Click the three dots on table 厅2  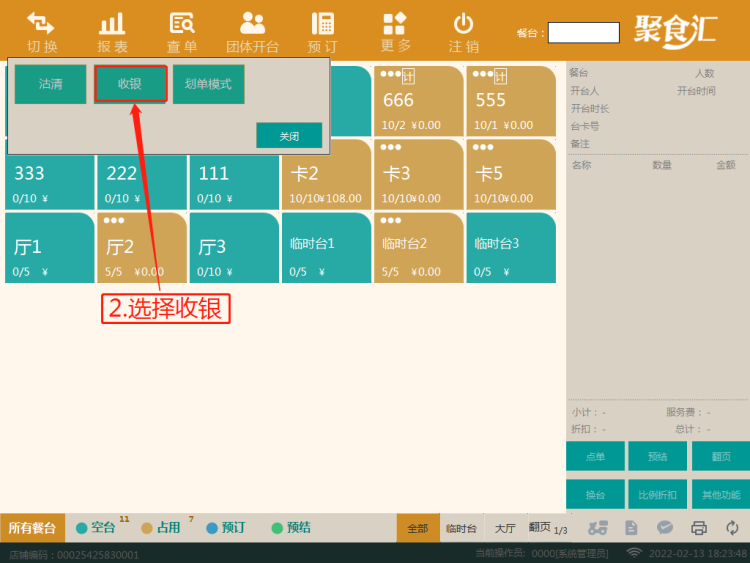tap(114, 221)
